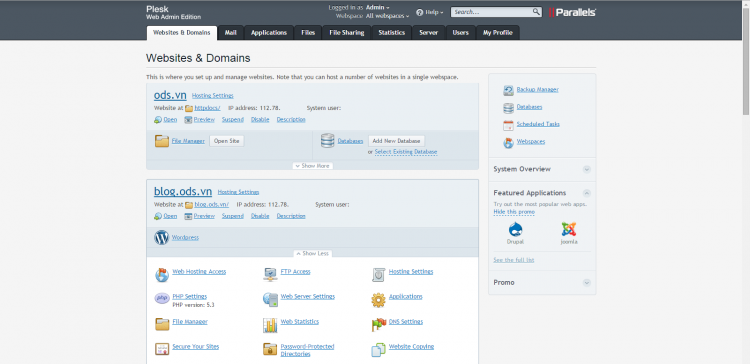Expand the Promo section
750x364 pixels.
coord(587,283)
